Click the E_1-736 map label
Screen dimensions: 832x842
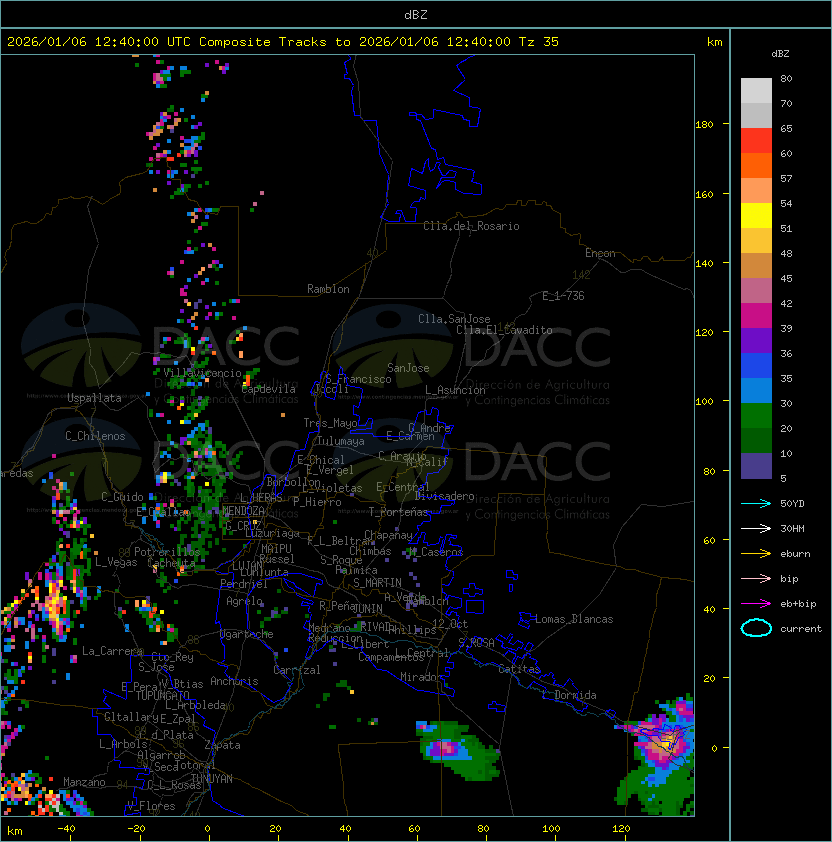click(563, 296)
